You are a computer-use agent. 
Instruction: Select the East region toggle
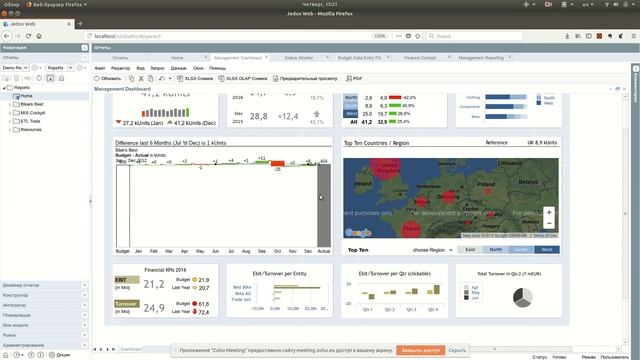point(470,249)
